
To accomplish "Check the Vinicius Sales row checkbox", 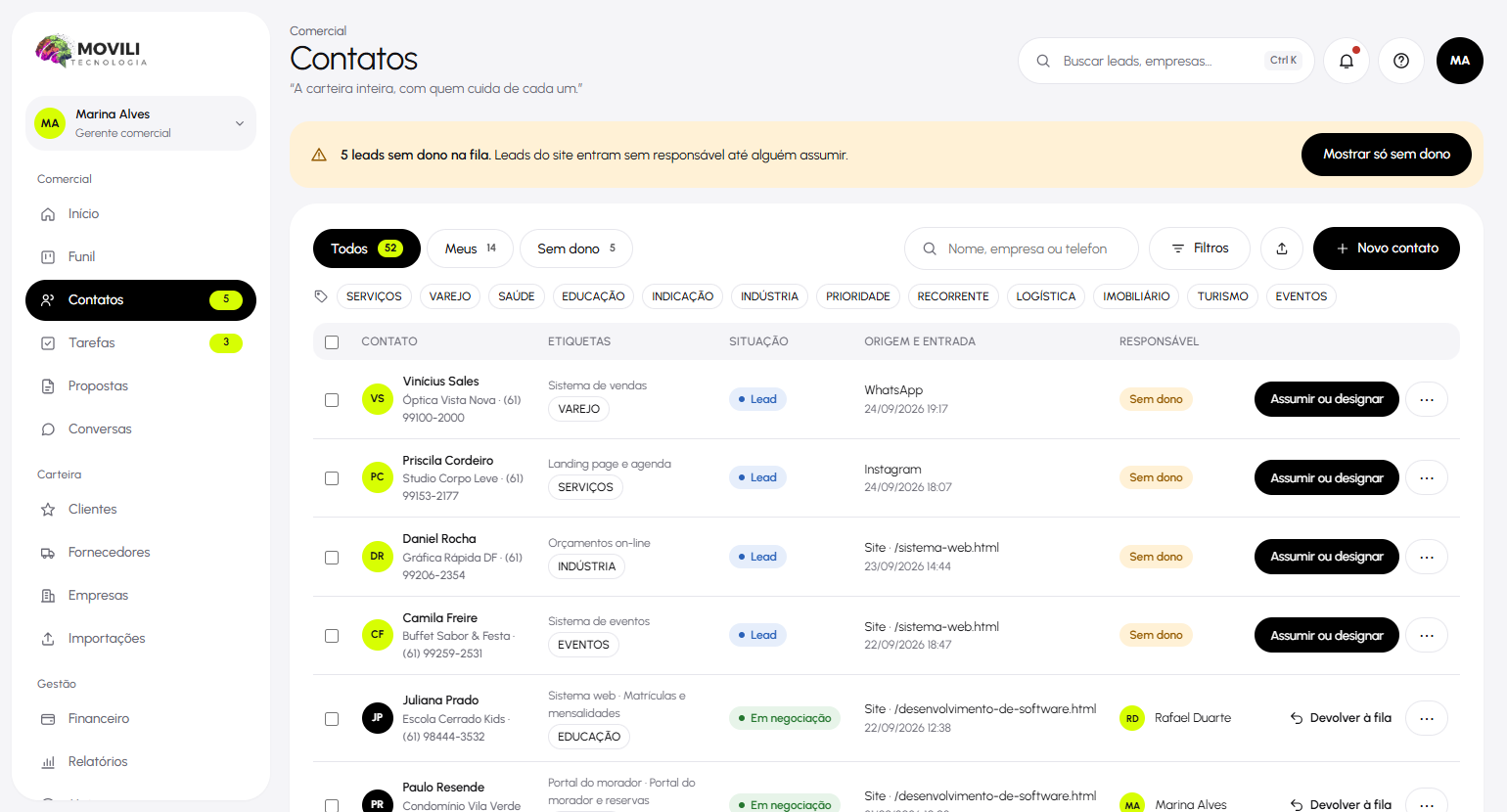I will tap(332, 400).
